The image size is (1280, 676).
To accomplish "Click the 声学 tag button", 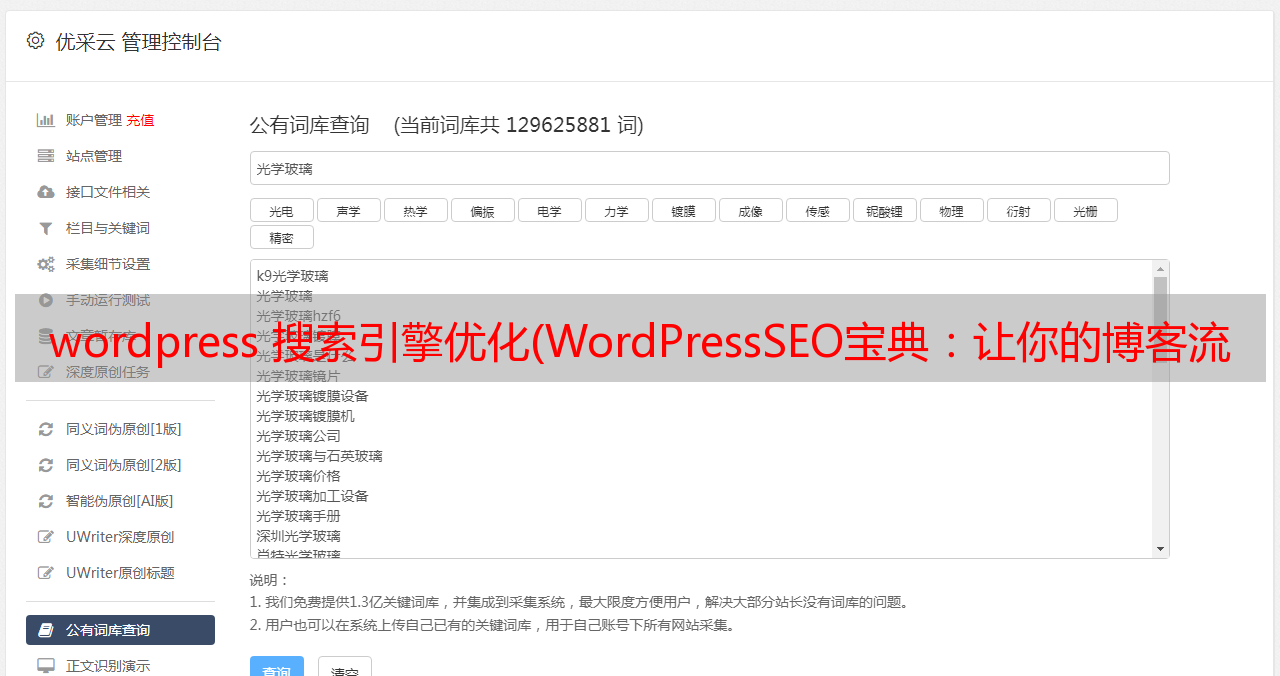I will 349,210.
